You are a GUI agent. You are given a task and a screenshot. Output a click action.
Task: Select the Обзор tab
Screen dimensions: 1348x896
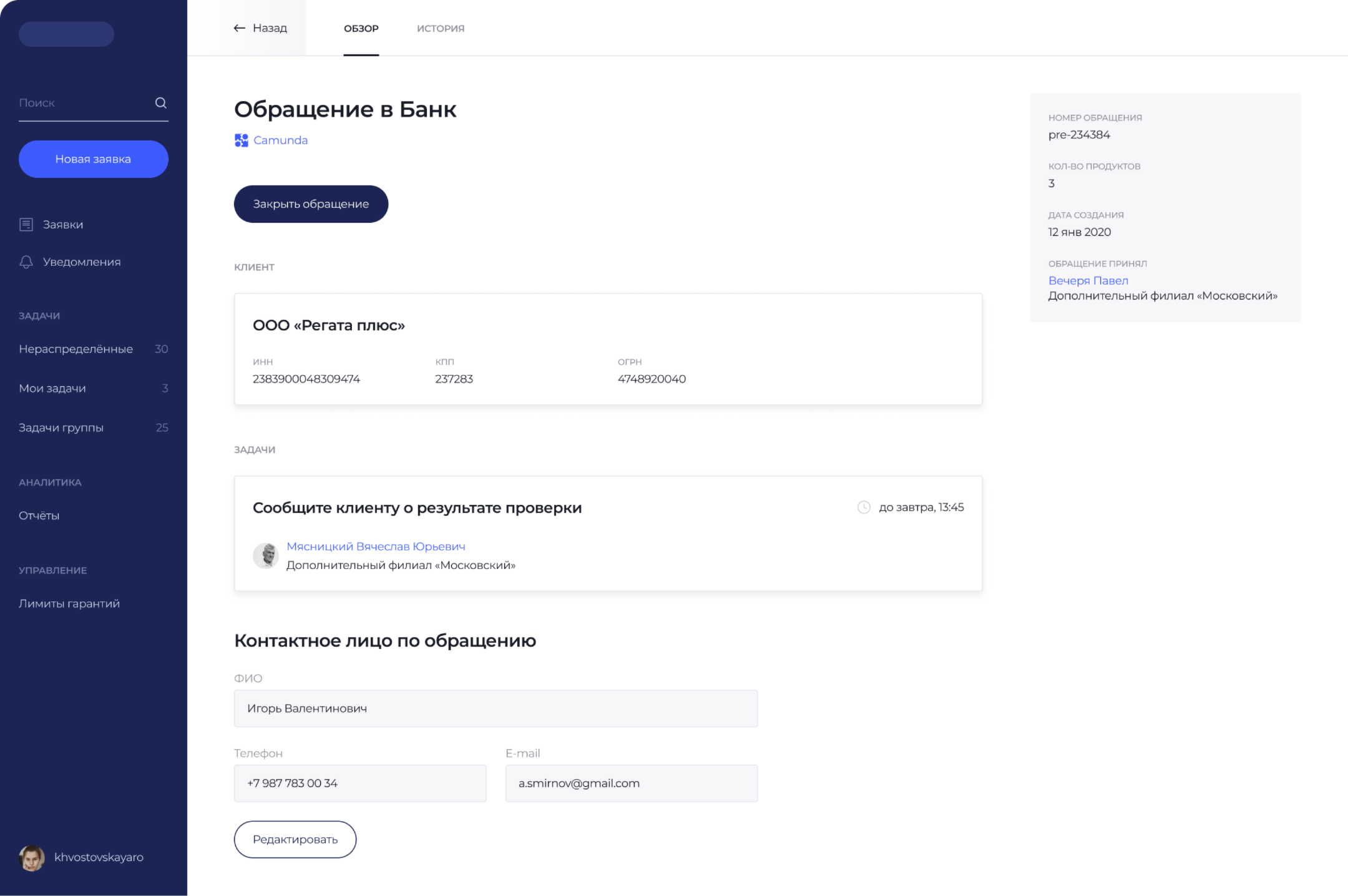pos(361,28)
